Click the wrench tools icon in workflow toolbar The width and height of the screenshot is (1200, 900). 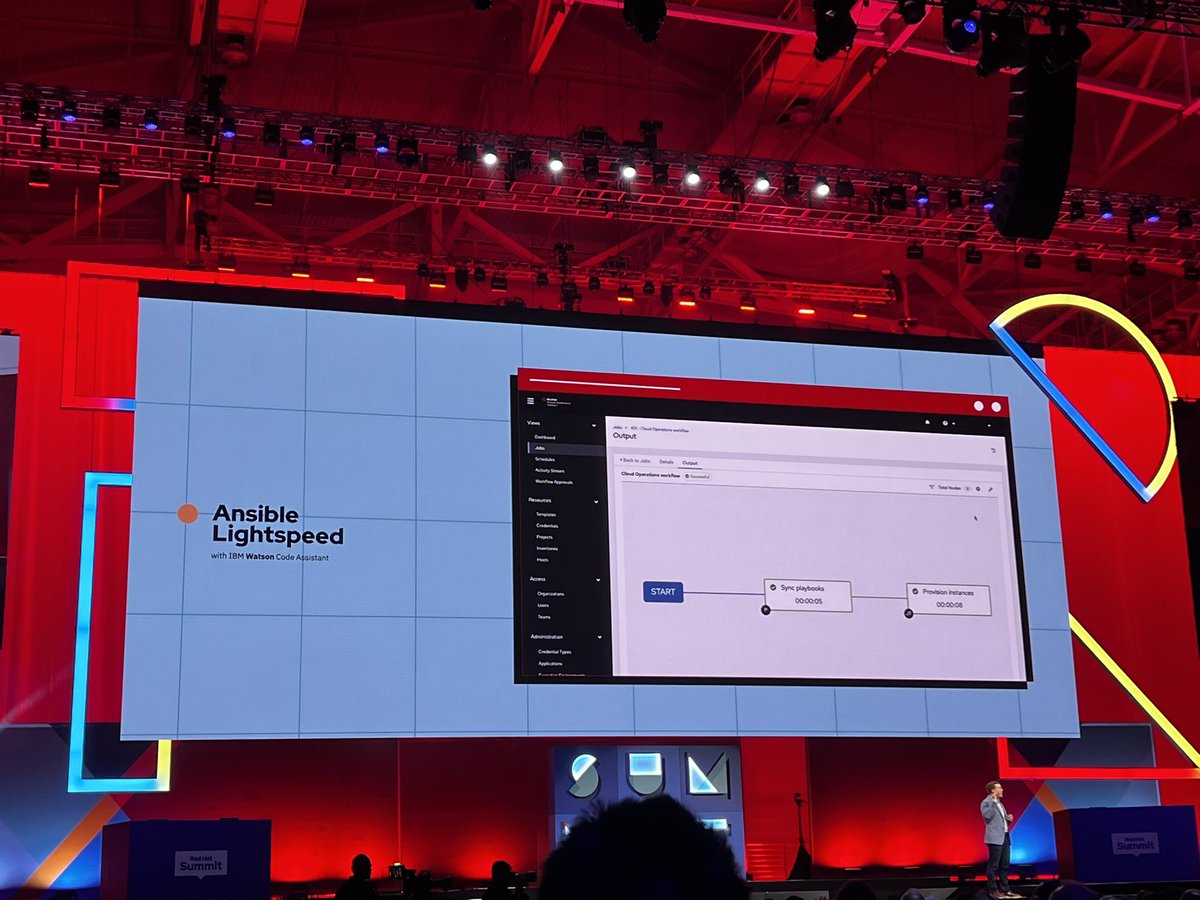pyautogui.click(x=990, y=489)
